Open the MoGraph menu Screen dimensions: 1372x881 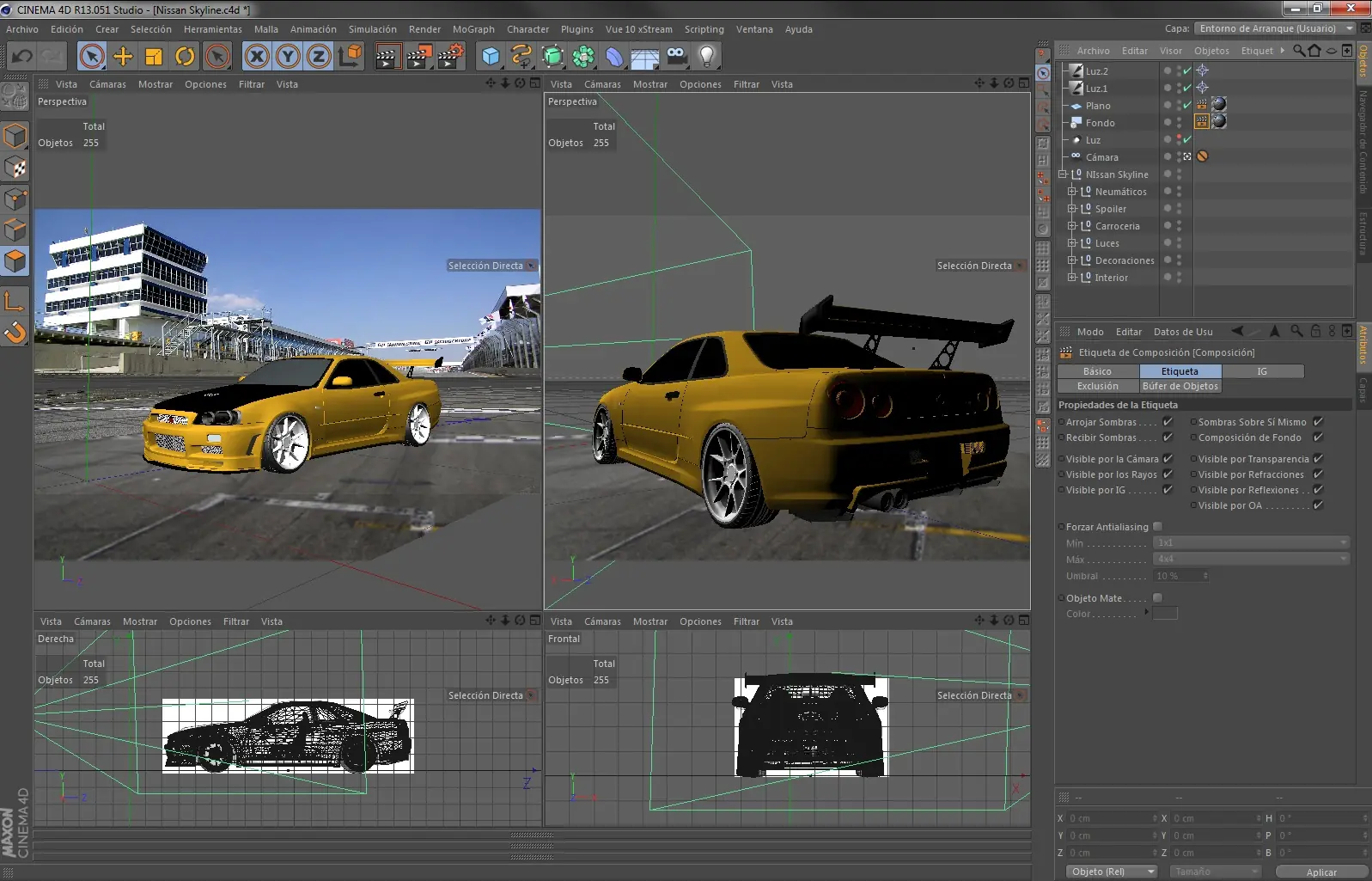click(x=473, y=29)
